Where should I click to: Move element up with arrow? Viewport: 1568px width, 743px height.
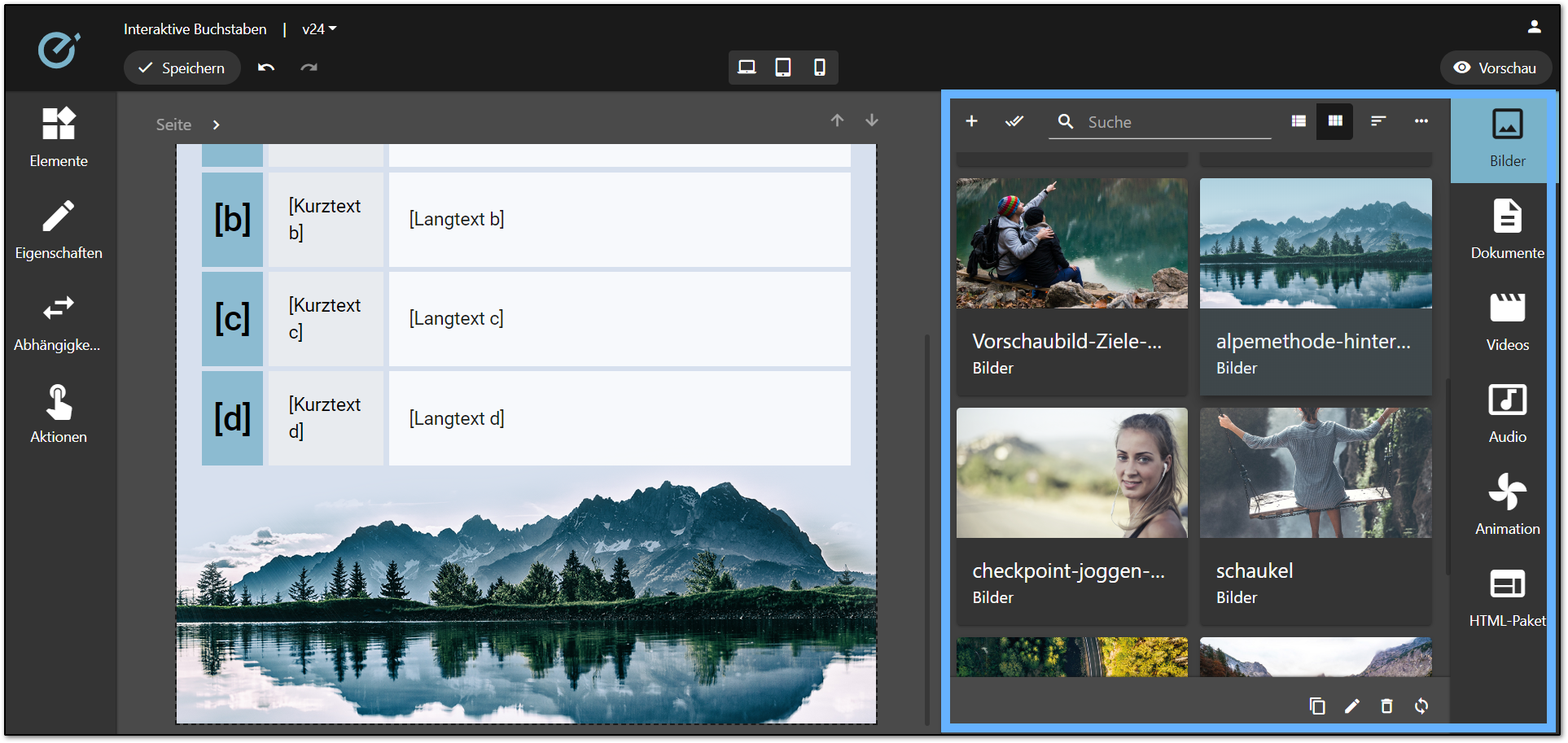point(838,120)
